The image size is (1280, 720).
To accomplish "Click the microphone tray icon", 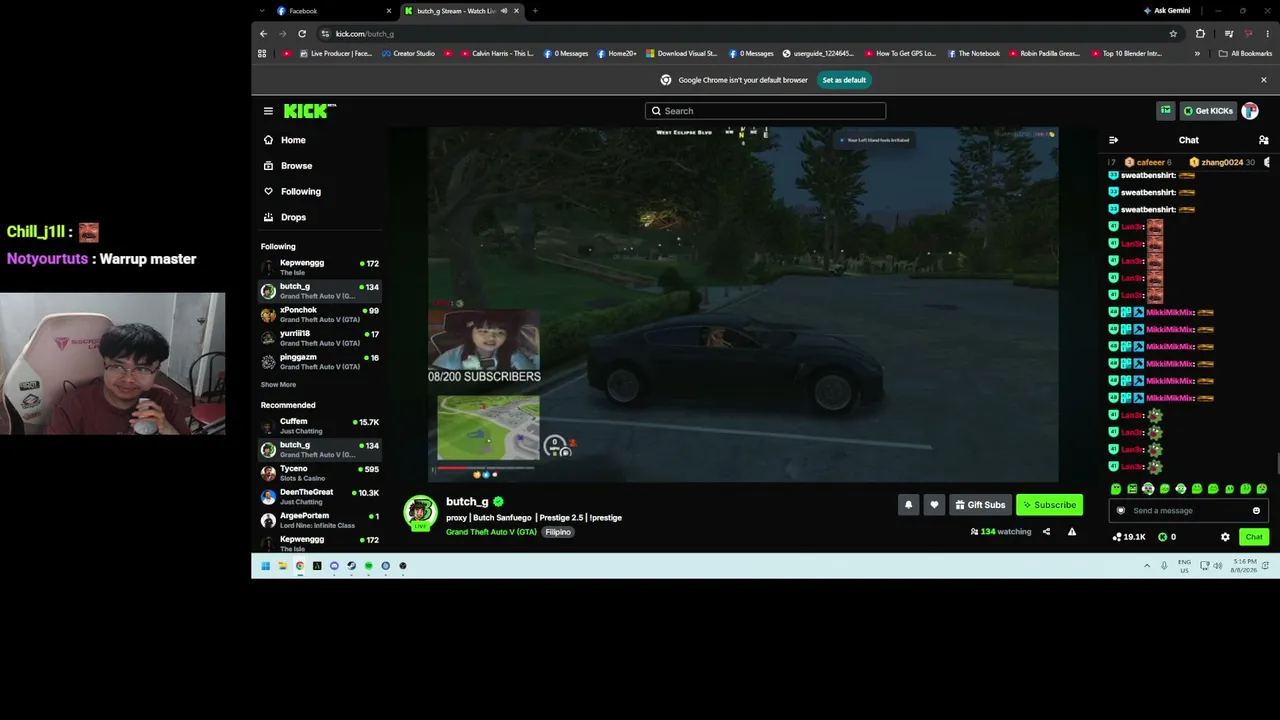I will coord(1164,566).
